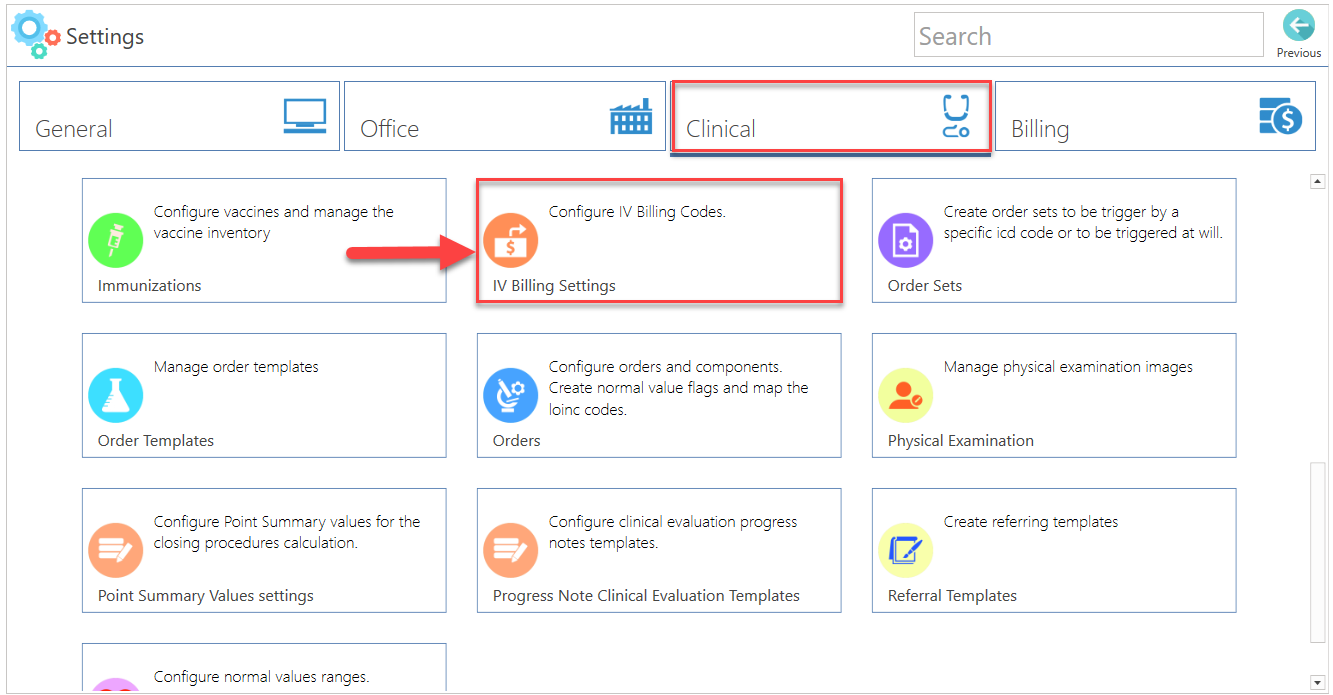Open the Order Sets label
The image size is (1333, 695).
925,286
